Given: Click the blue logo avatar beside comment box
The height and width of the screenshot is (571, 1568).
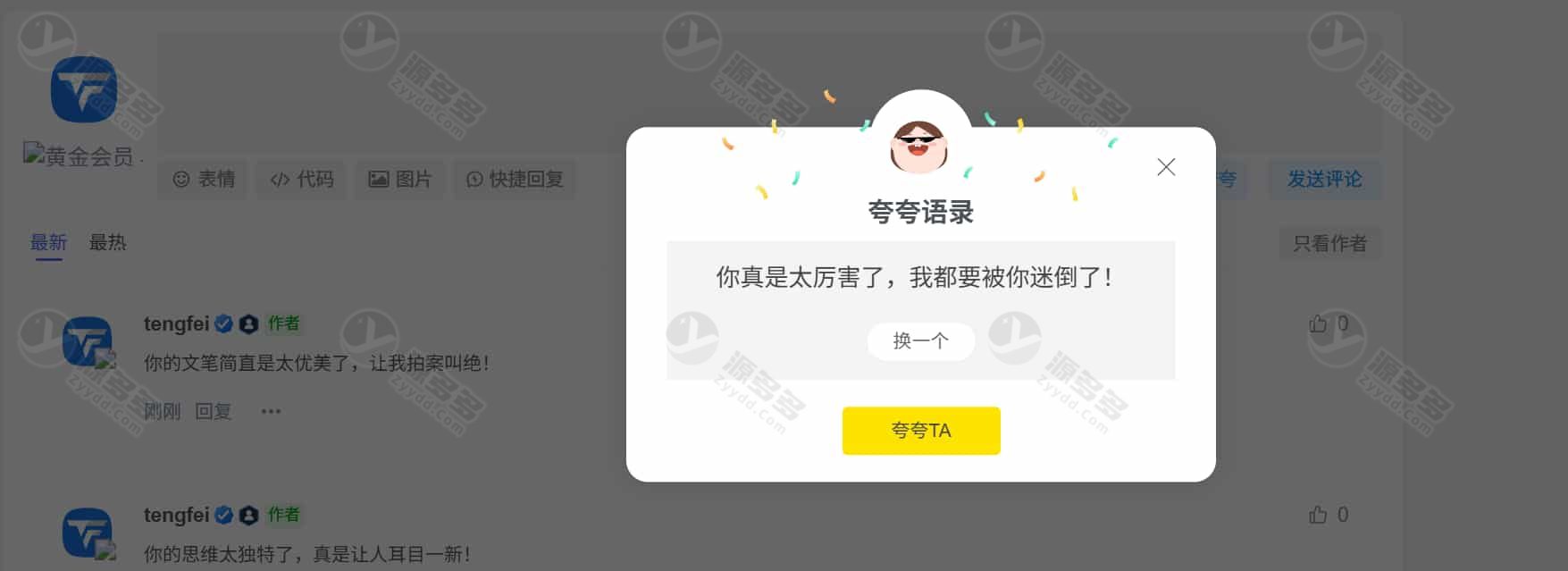Looking at the screenshot, I should click(84, 89).
